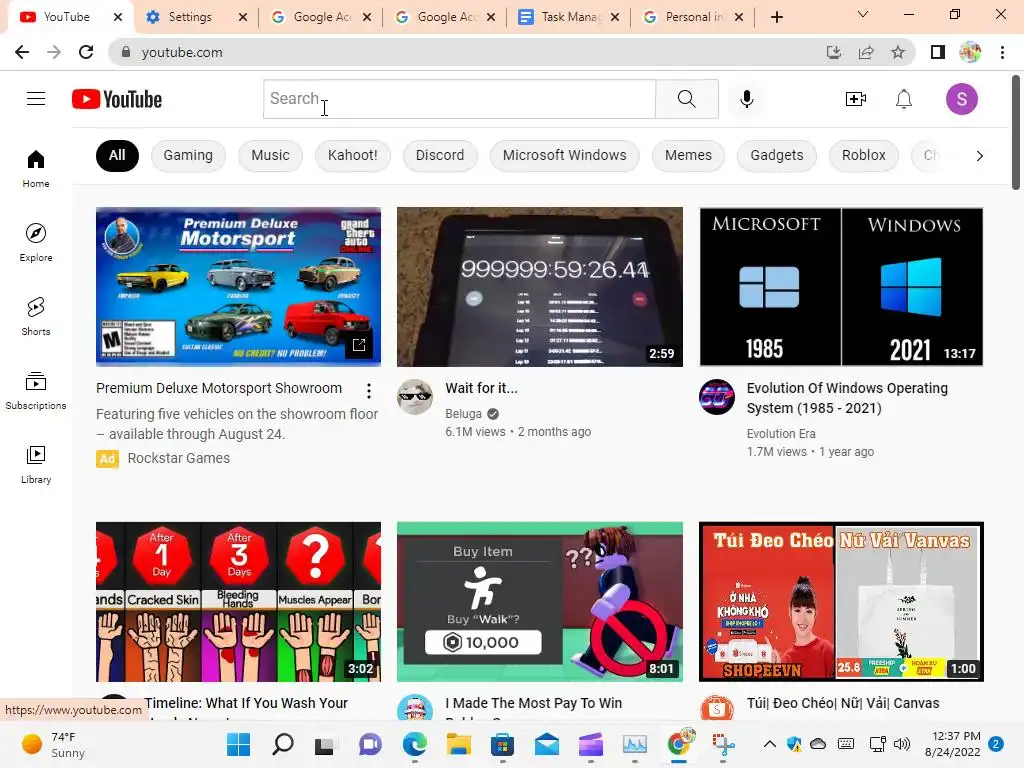Click the search magnifier button
This screenshot has width=1024, height=768.
[686, 99]
